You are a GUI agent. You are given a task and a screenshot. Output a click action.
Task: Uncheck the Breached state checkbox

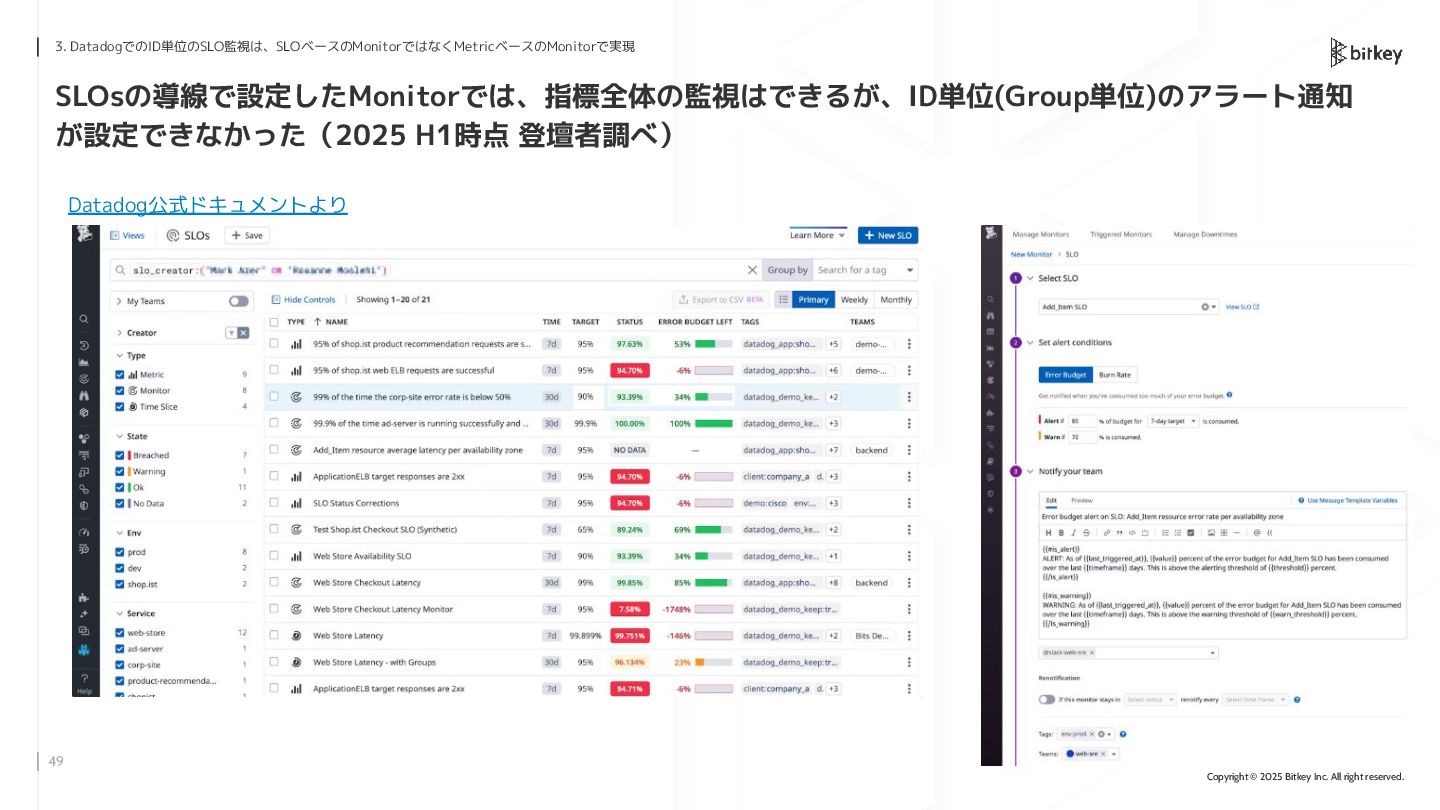[120, 455]
